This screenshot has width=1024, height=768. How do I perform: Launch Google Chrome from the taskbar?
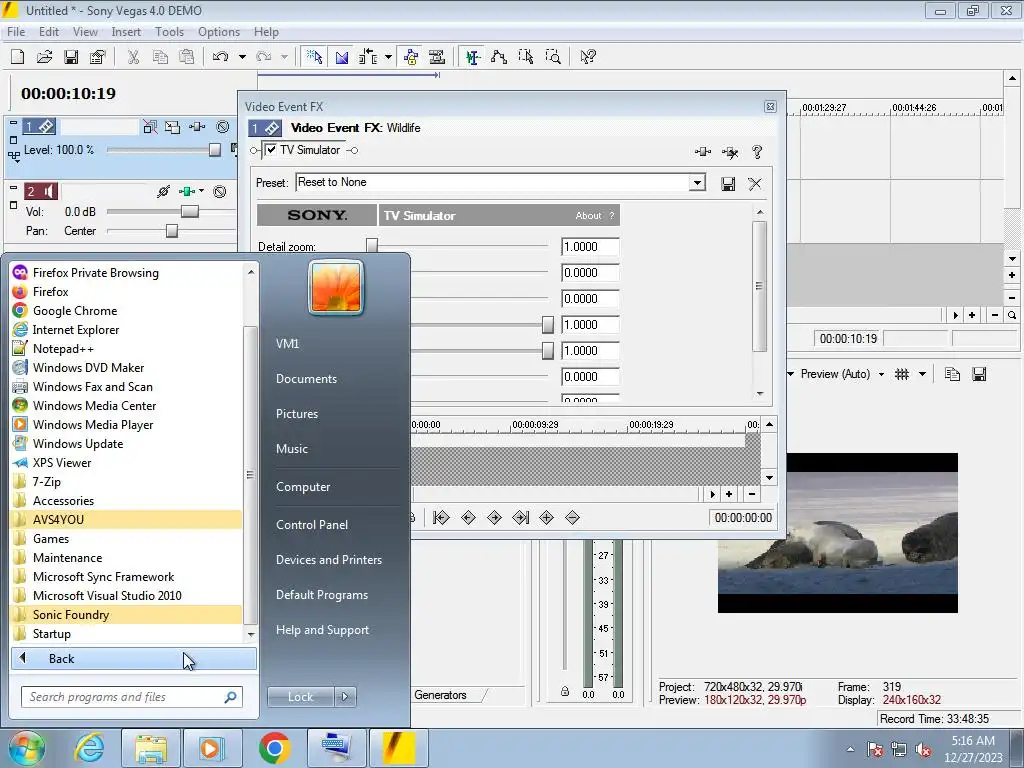(x=275, y=748)
